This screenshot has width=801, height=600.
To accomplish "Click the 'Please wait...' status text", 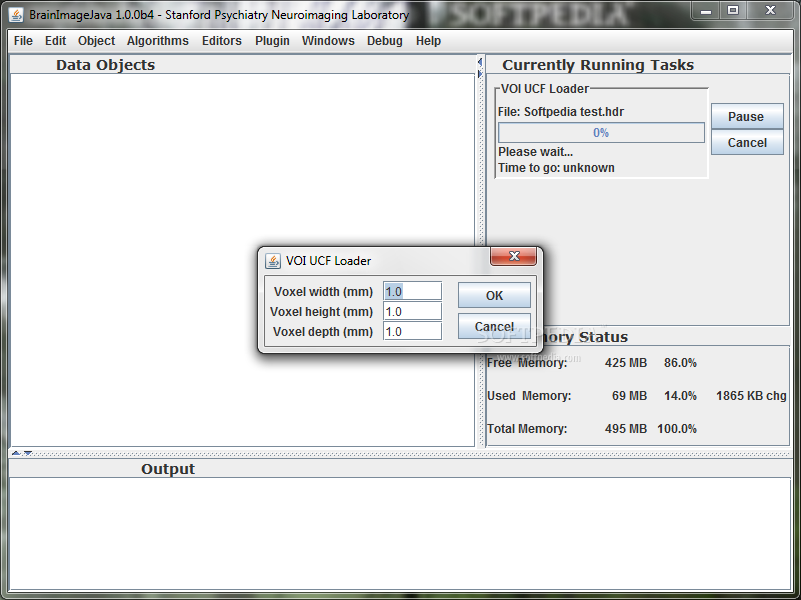I will [535, 152].
